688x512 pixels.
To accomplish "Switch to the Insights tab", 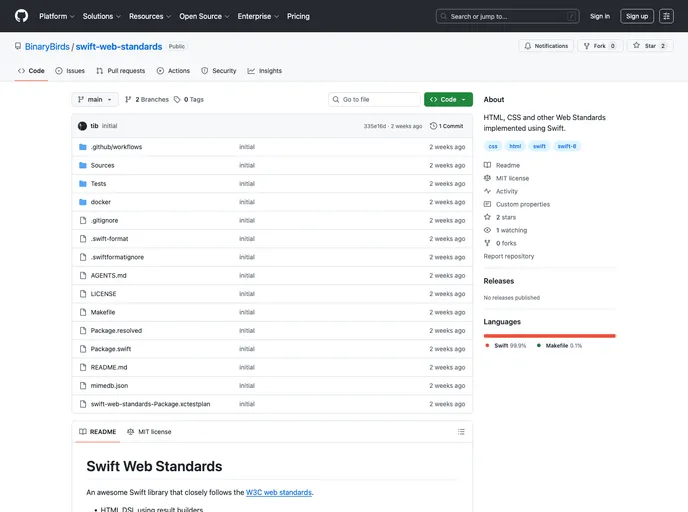I will (x=265, y=71).
